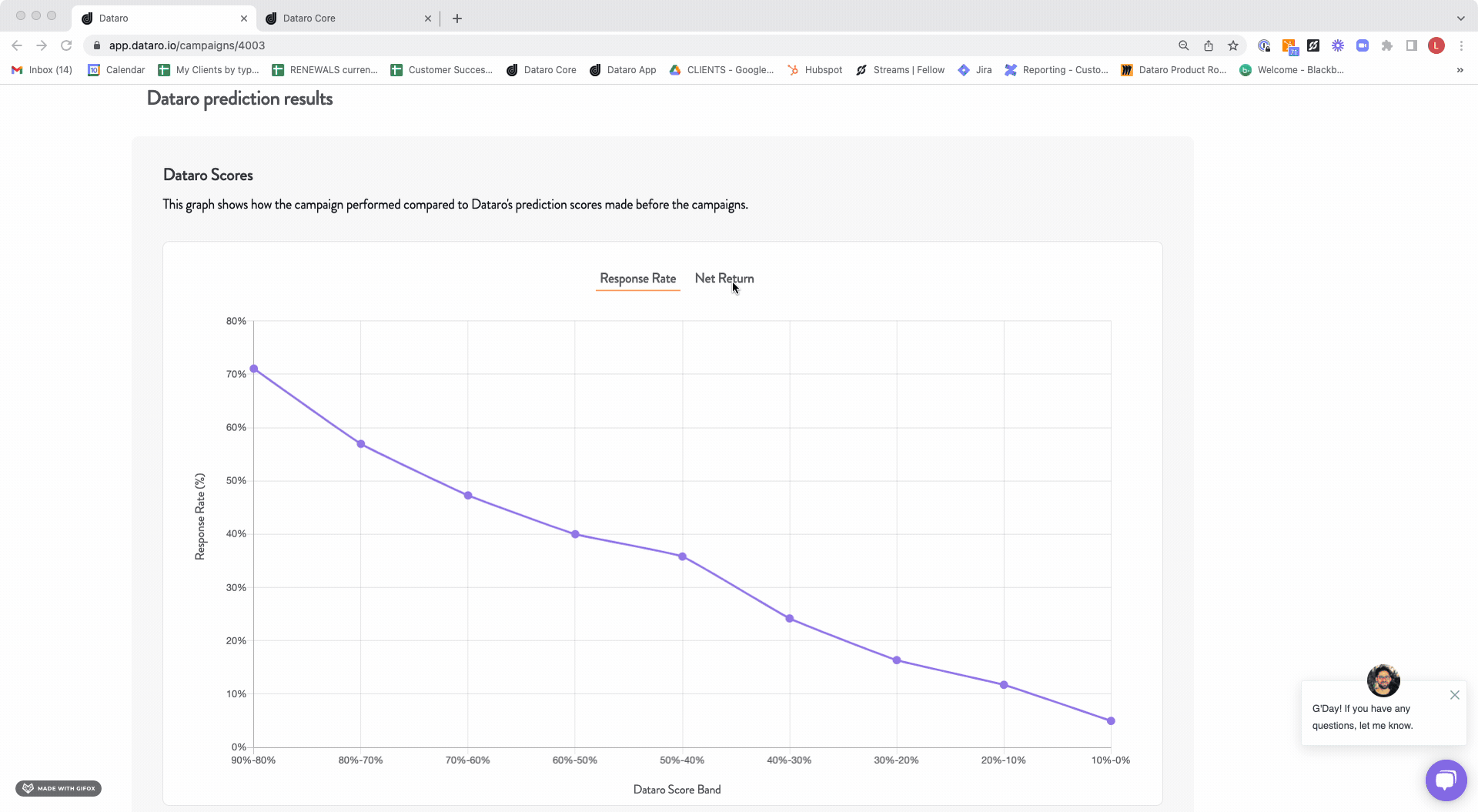
Task: Go back to previous page
Action: pyautogui.click(x=17, y=45)
